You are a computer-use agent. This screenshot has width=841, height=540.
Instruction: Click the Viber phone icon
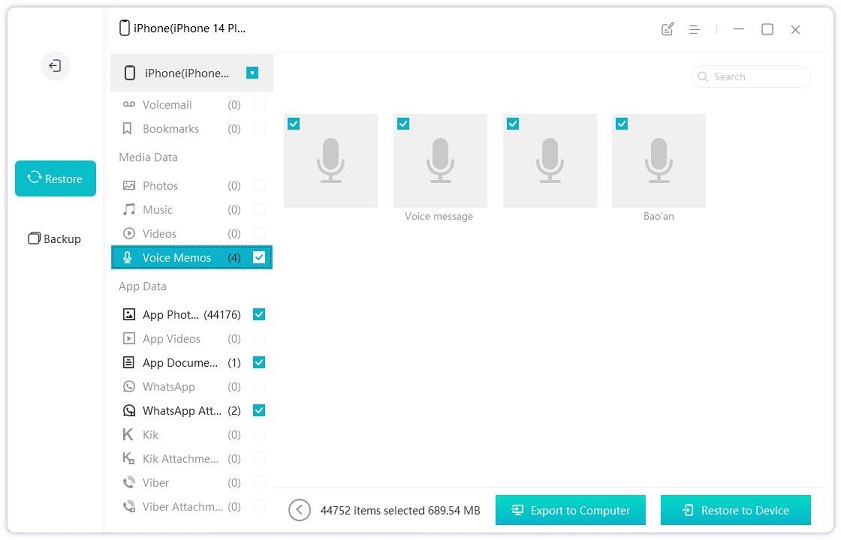(x=128, y=483)
